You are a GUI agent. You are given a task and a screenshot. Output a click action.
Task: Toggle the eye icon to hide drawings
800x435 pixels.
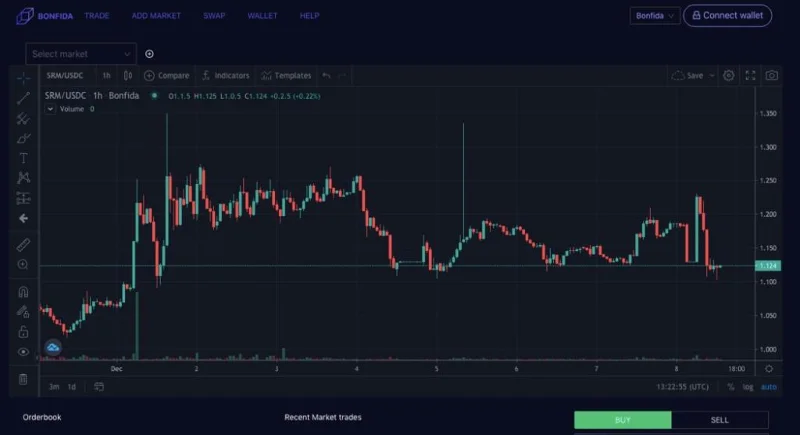tap(23, 352)
